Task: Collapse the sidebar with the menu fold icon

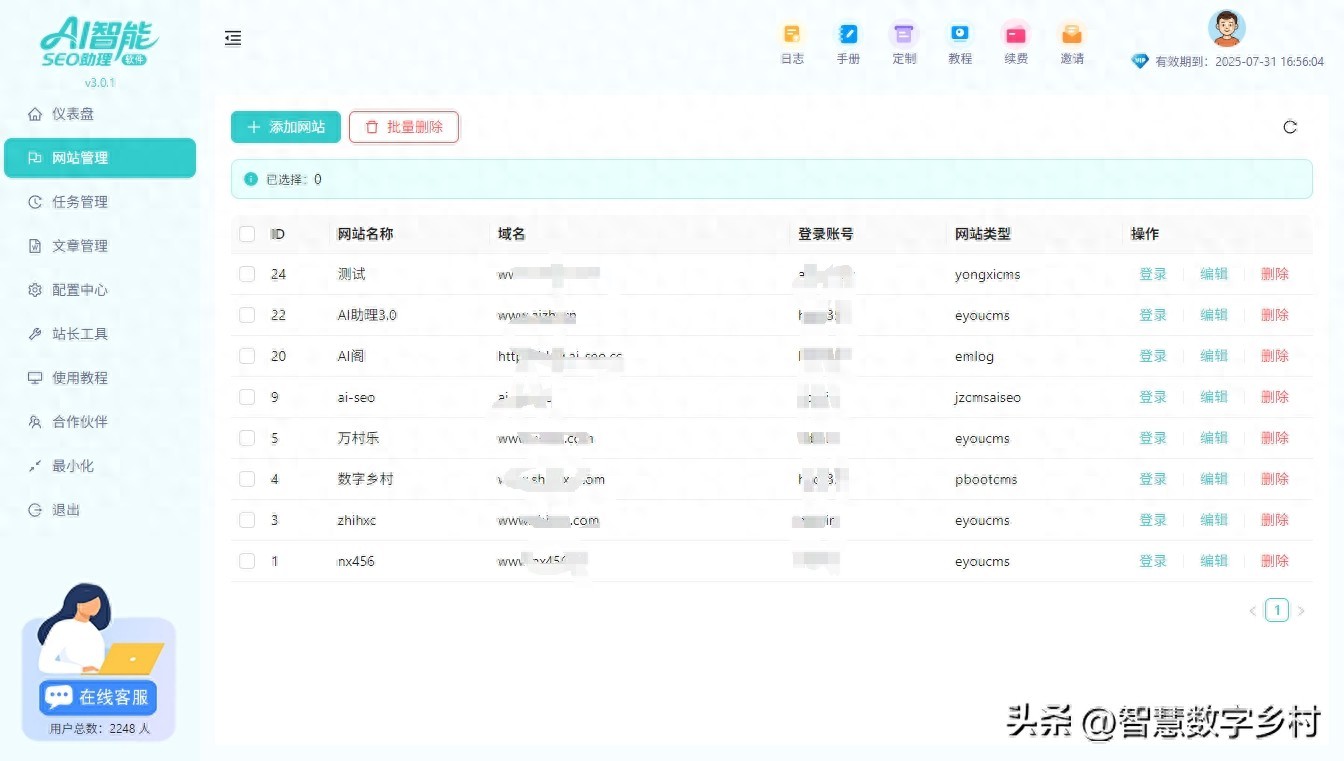Action: point(233,38)
